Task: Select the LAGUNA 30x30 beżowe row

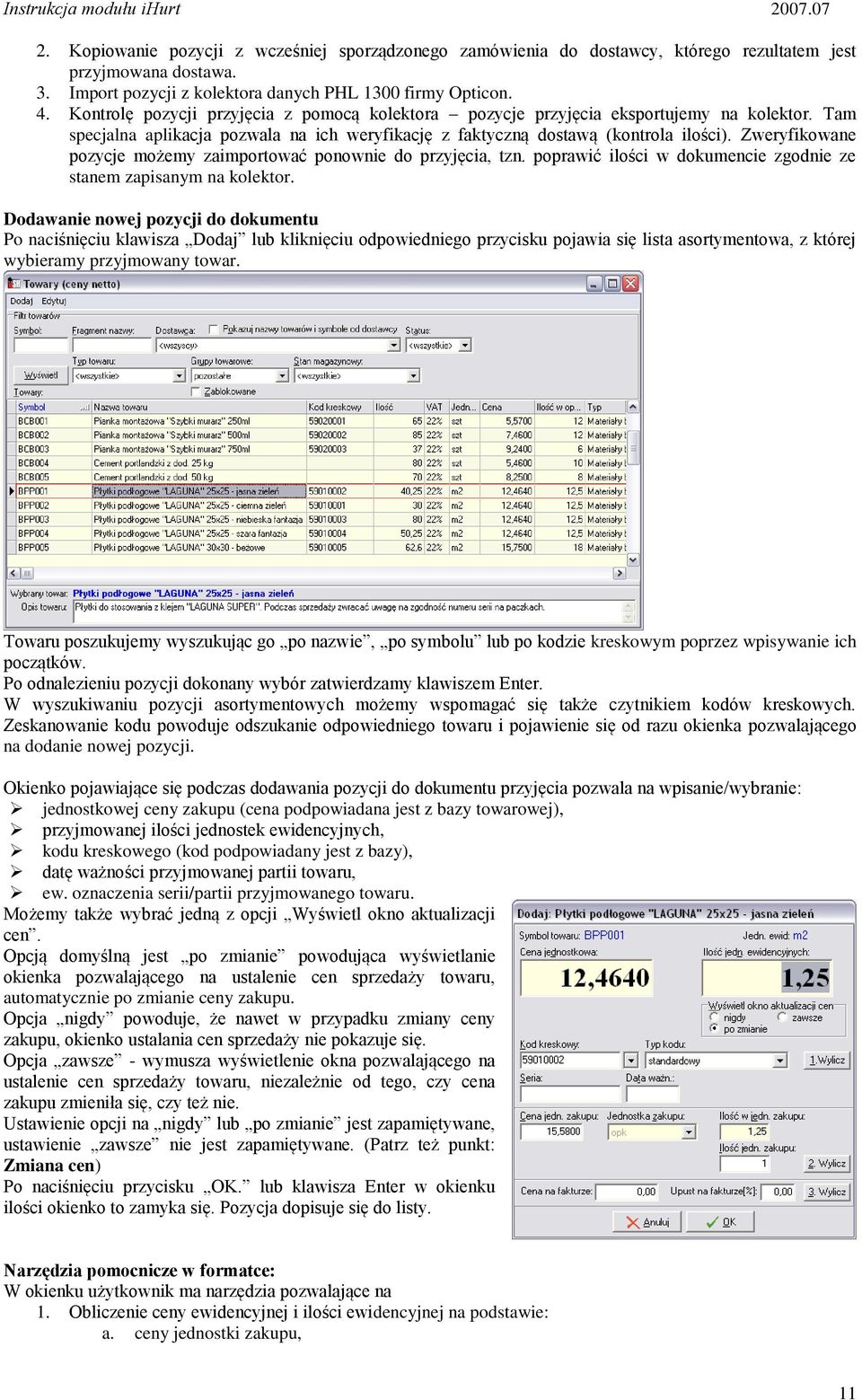Action: (x=319, y=547)
